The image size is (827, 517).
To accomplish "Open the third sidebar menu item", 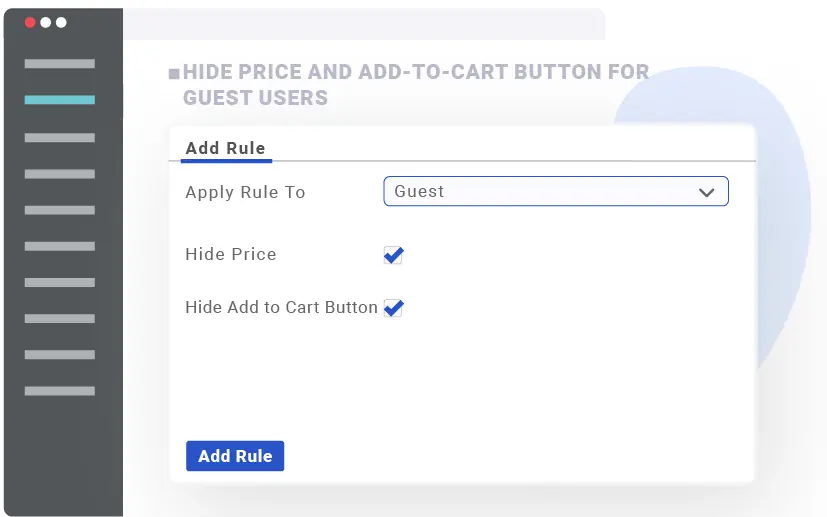I will (60, 137).
